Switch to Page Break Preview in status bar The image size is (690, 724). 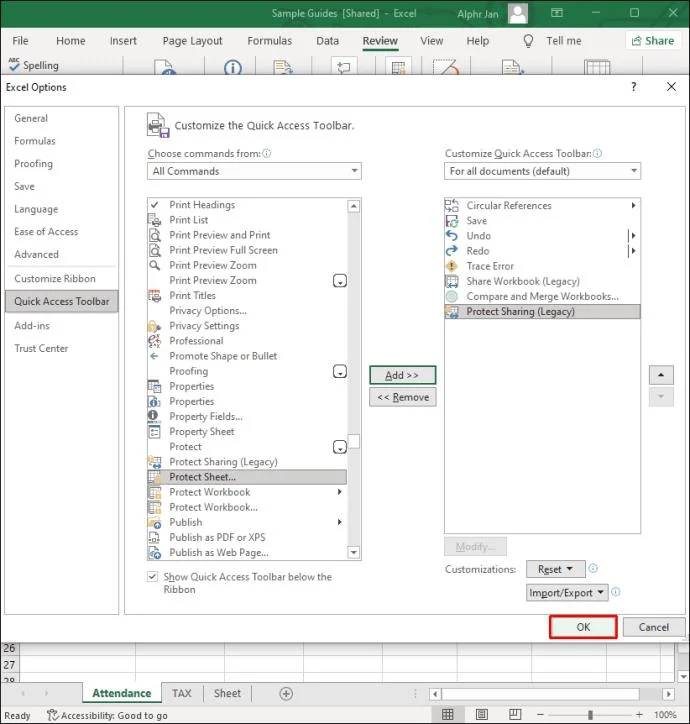click(515, 715)
